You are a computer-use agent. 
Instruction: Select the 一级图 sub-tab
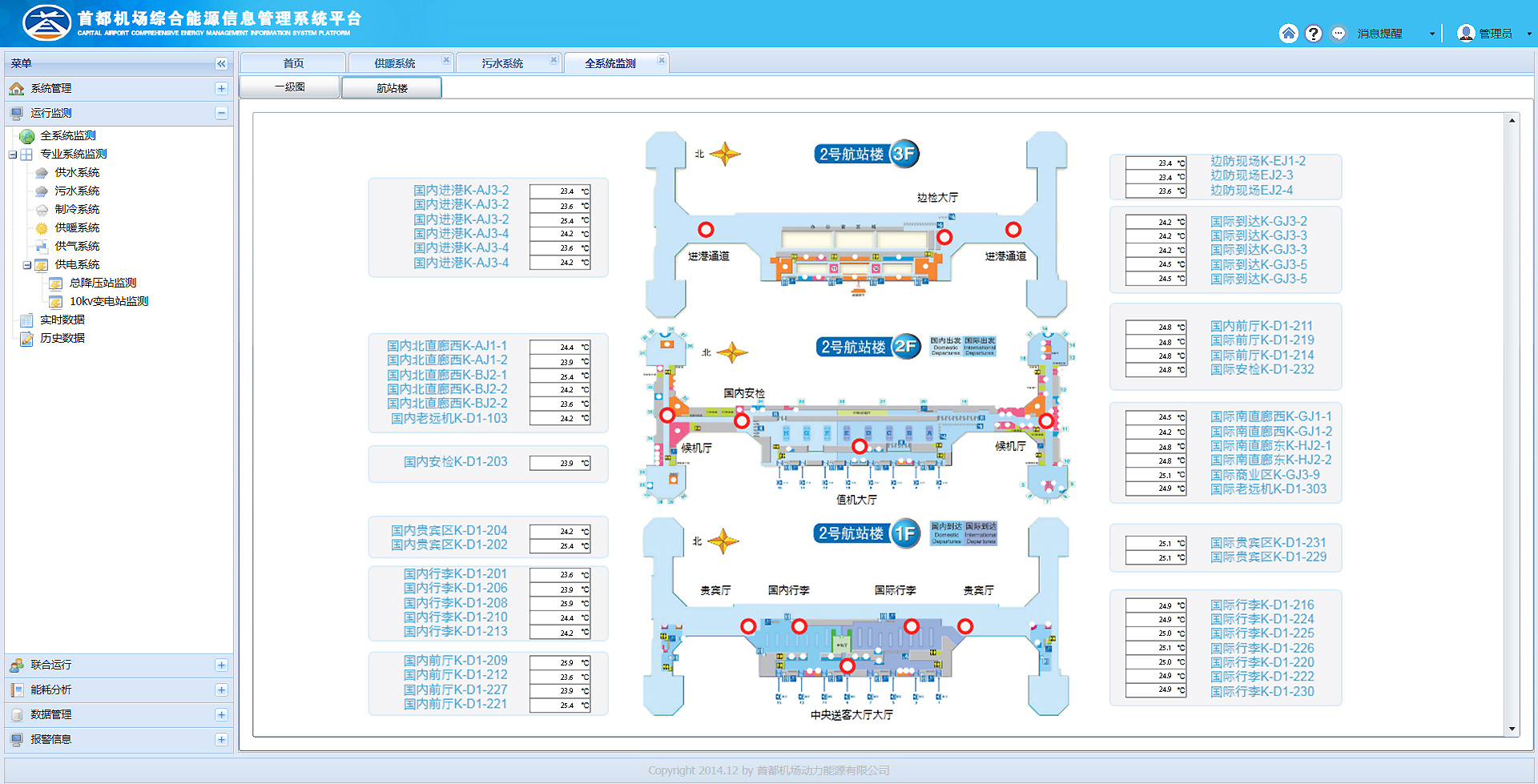[290, 87]
